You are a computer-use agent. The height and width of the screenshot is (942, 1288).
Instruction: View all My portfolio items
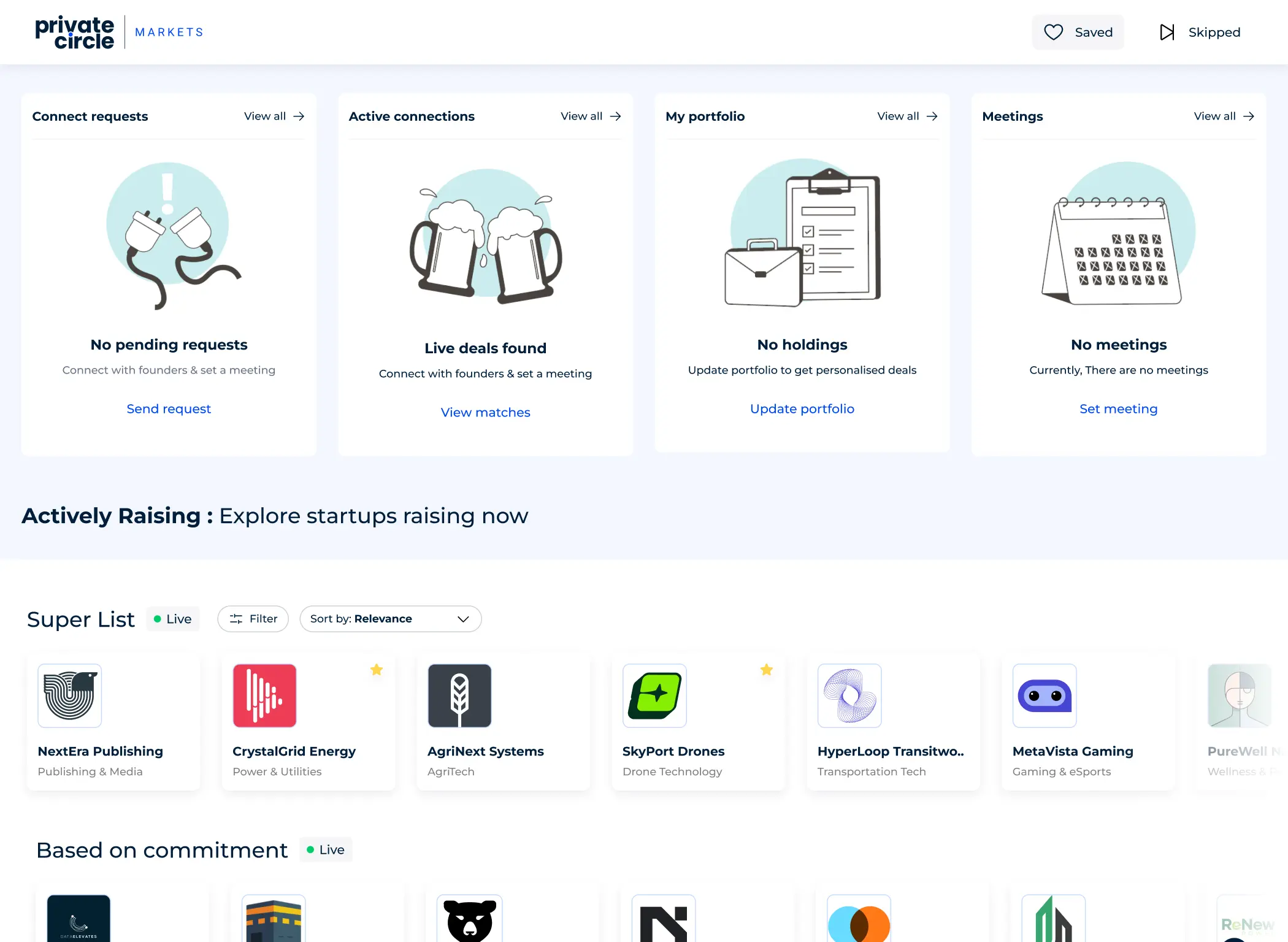(x=907, y=116)
